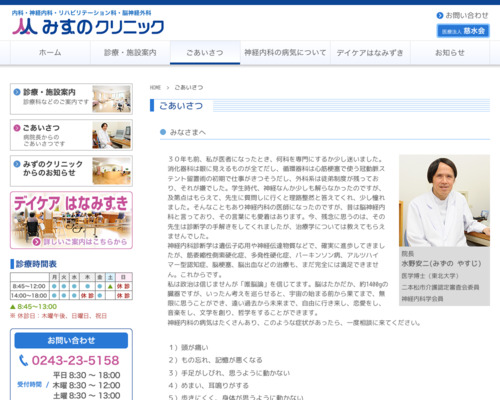Click the 神経内科学会員 line

pos(422,299)
